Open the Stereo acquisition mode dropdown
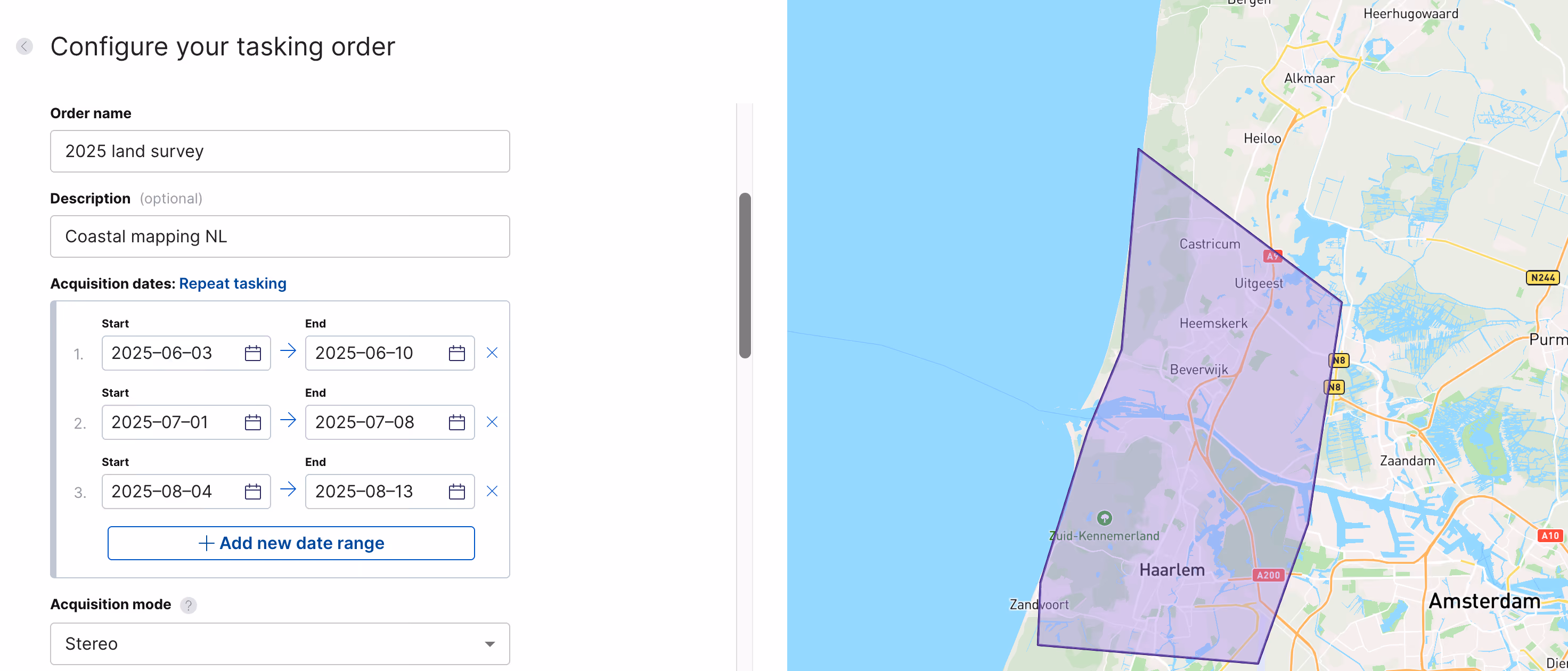The image size is (1568, 671). [280, 644]
